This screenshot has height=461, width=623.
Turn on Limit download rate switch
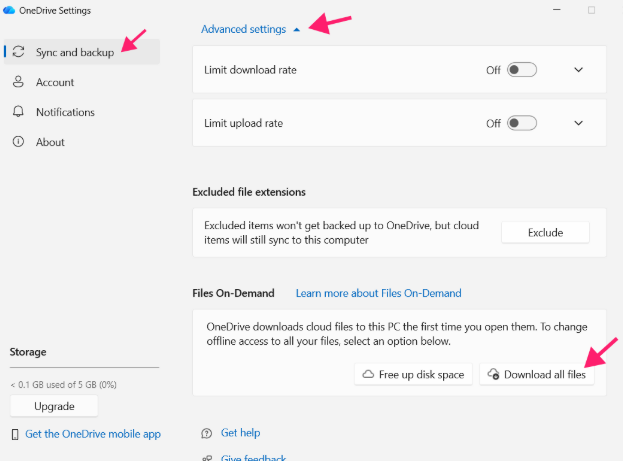(x=522, y=70)
